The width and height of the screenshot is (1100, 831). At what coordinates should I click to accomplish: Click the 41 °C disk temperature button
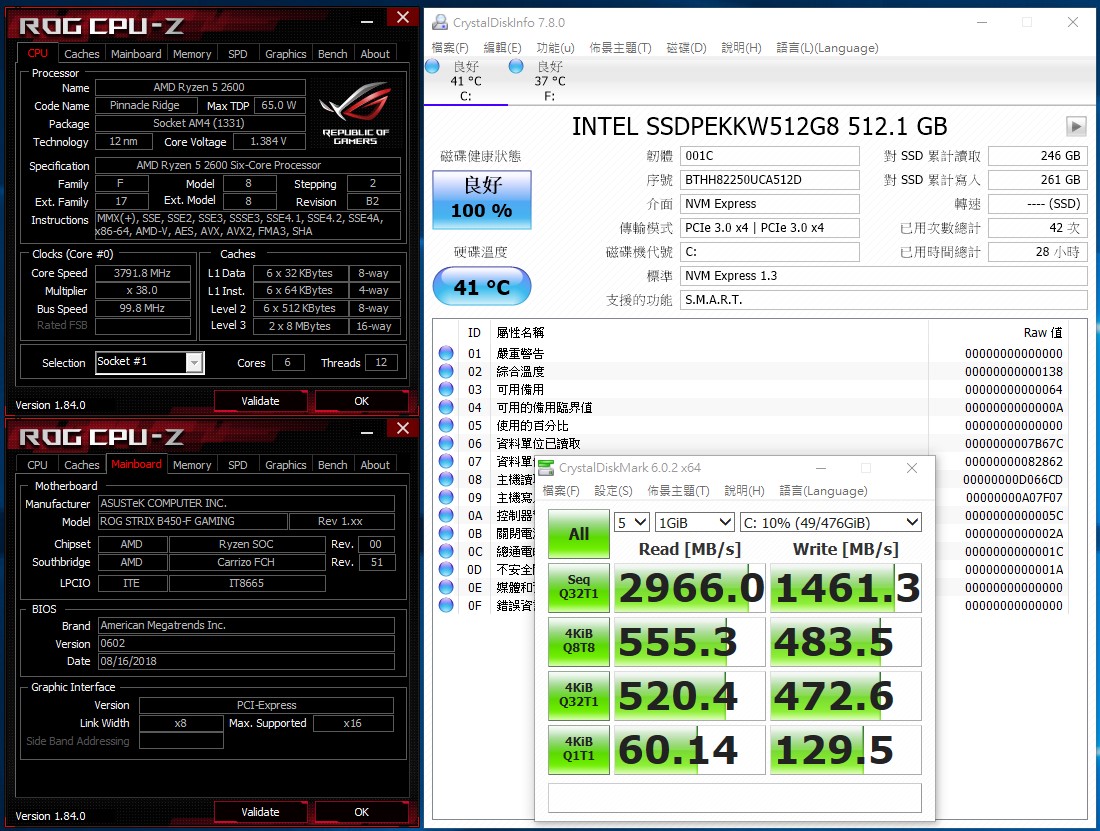(x=482, y=286)
